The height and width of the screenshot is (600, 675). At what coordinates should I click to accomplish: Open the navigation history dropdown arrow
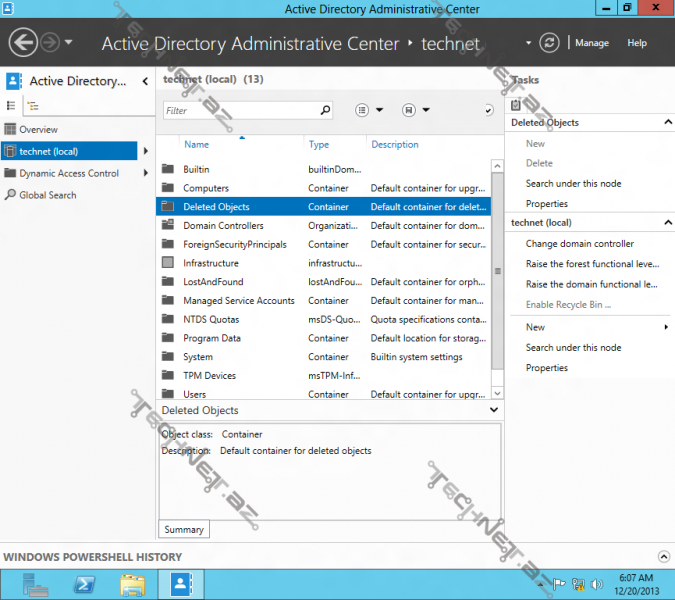68,42
